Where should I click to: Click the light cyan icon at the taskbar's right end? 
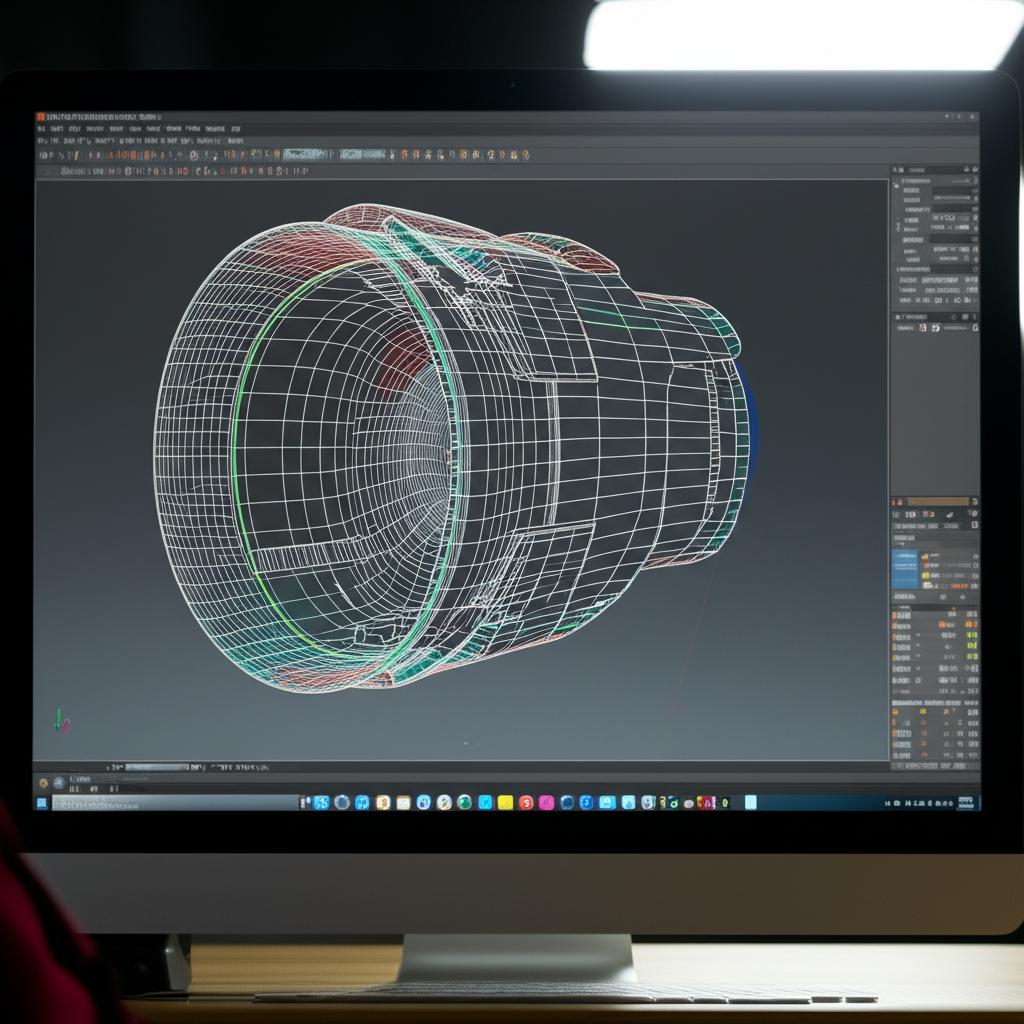point(750,802)
